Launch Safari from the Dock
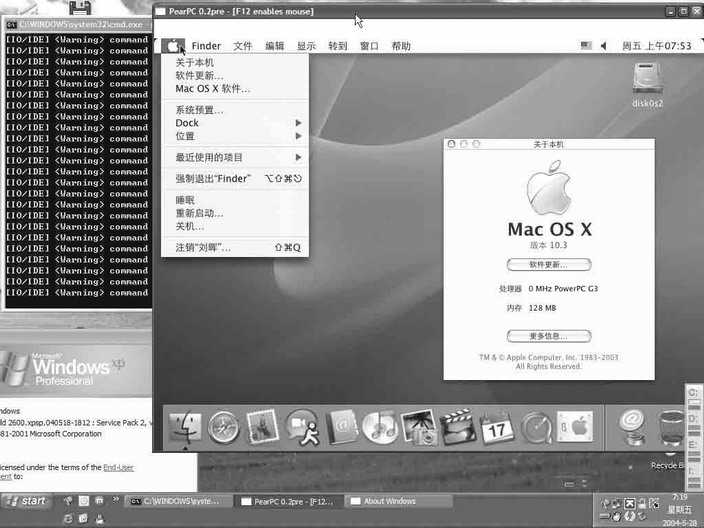This screenshot has height=528, width=704. (224, 428)
